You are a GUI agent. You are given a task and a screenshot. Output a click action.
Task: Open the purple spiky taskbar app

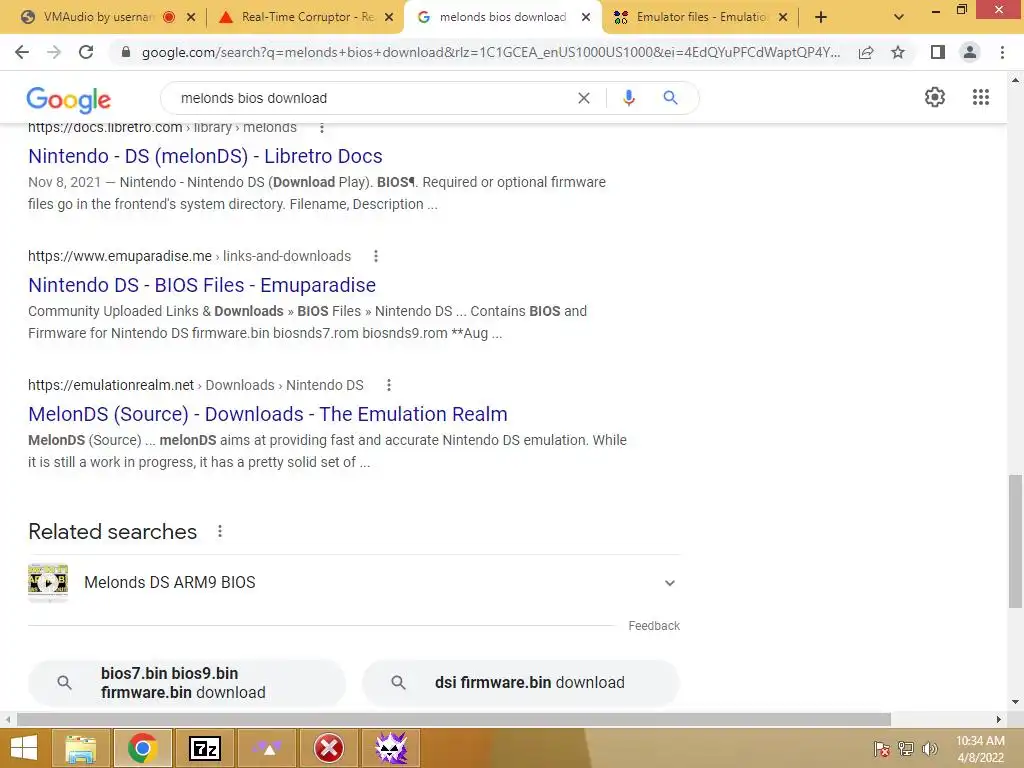[x=391, y=748]
